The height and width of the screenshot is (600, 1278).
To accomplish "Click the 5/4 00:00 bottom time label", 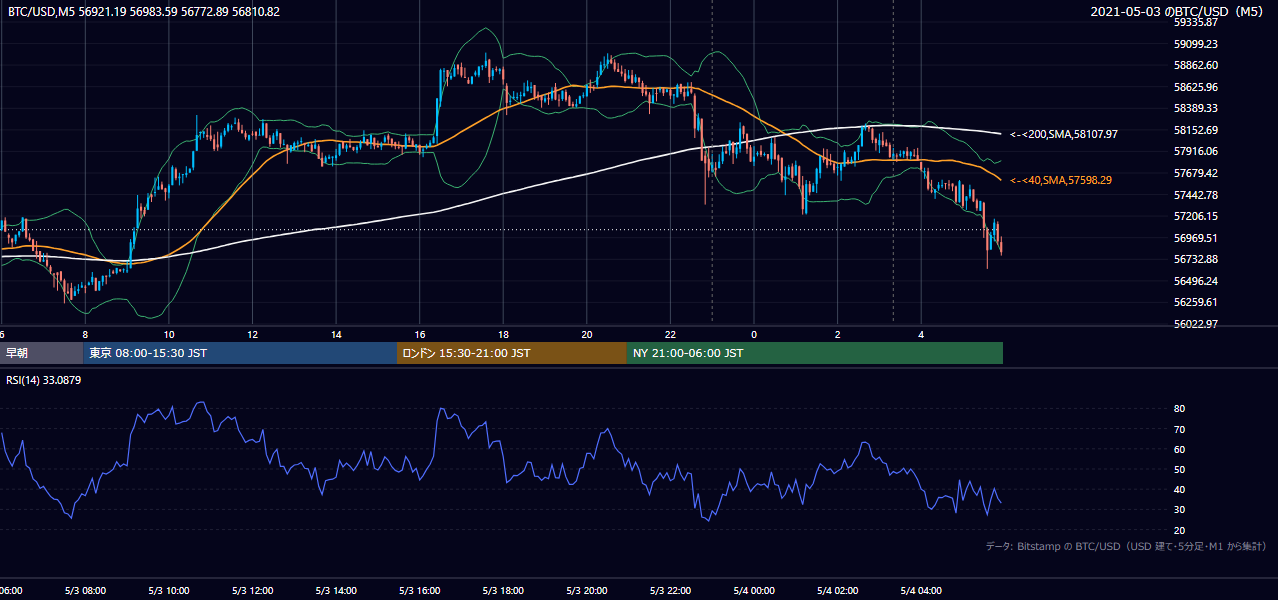I will pyautogui.click(x=753, y=591).
